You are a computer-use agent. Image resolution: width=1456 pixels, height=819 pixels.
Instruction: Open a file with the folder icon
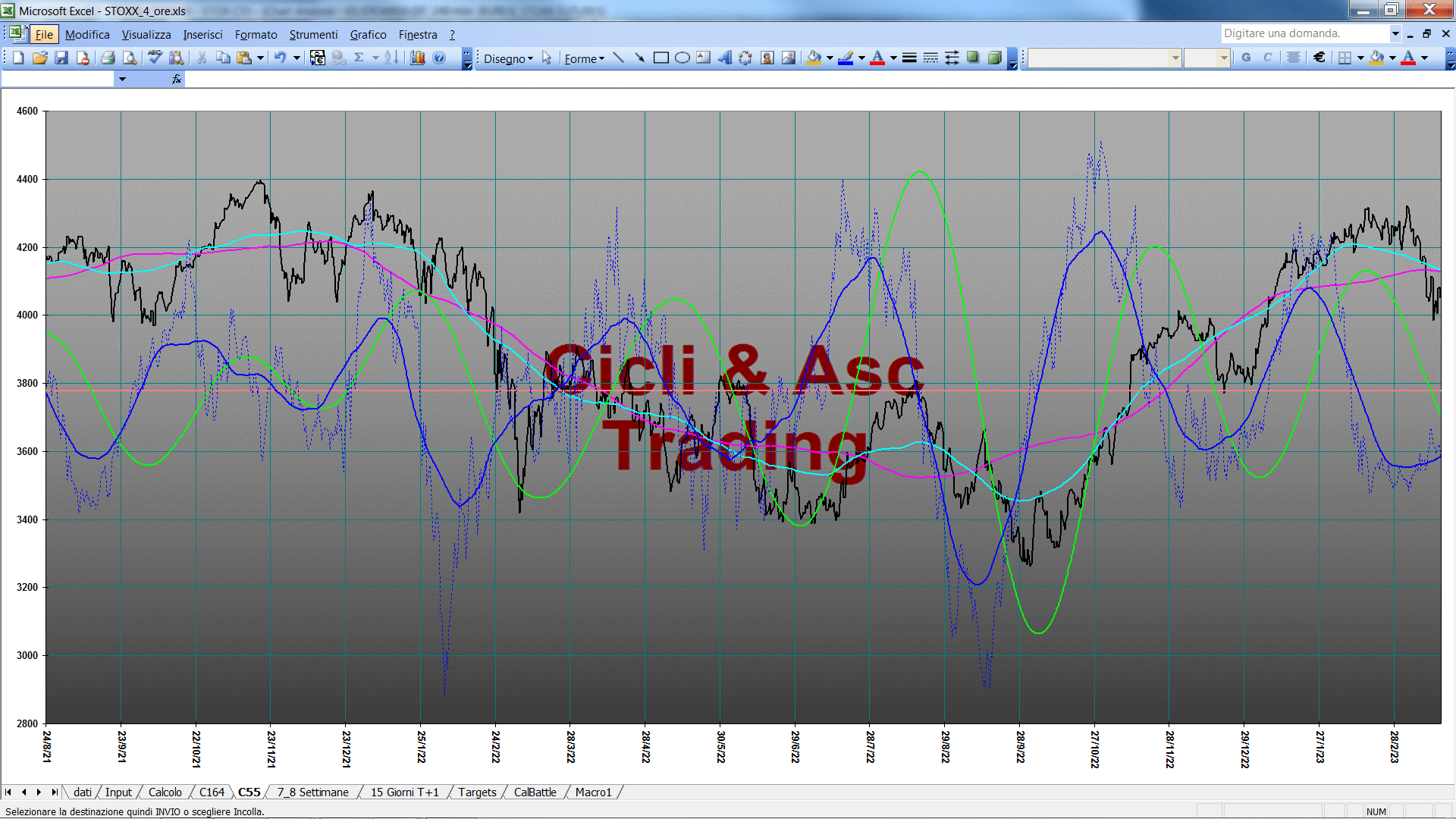point(40,58)
